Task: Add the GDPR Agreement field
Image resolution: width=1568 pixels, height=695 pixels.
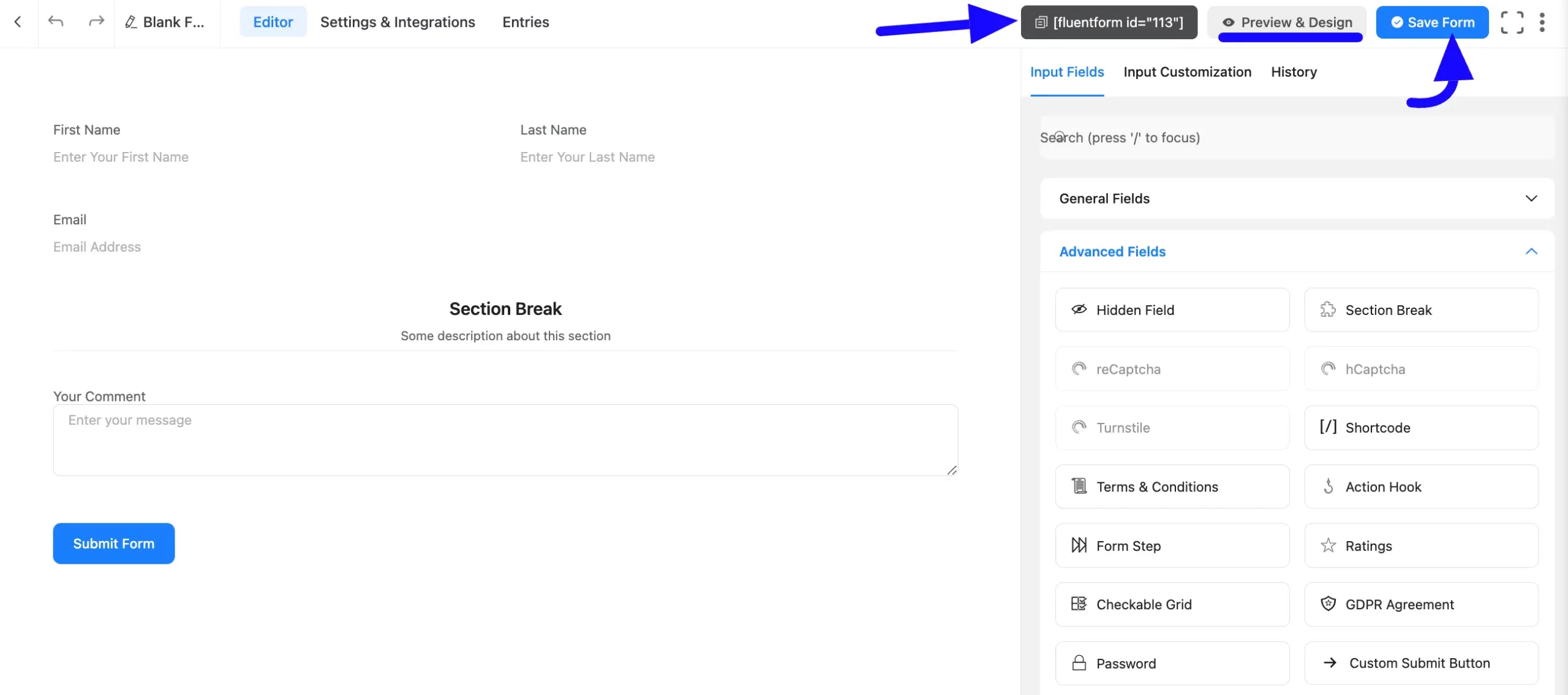Action: 1421,604
